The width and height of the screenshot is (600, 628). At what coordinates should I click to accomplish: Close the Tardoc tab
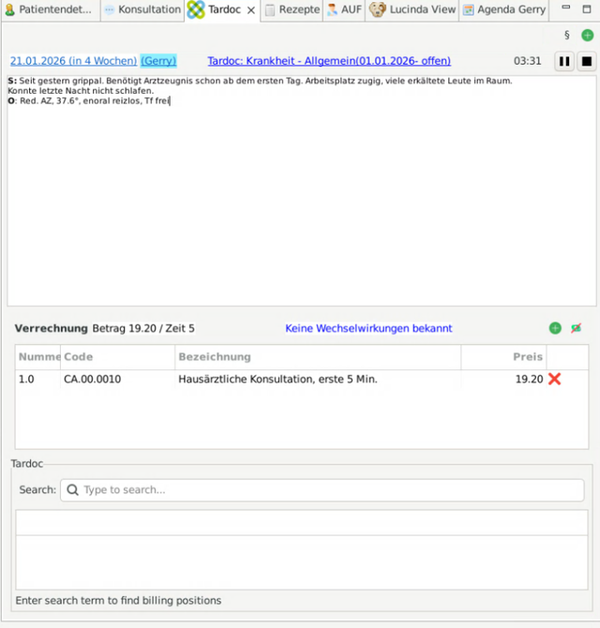pos(251,10)
